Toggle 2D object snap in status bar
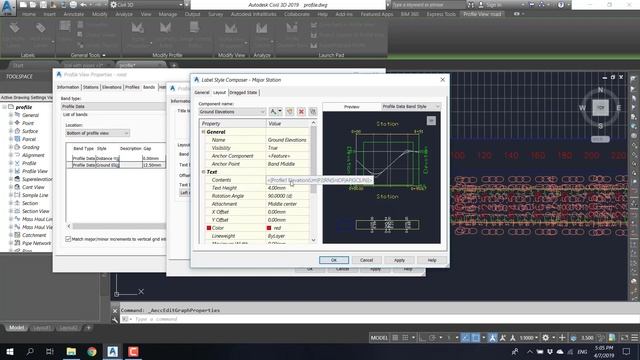The width and height of the screenshot is (640, 360). [476, 338]
